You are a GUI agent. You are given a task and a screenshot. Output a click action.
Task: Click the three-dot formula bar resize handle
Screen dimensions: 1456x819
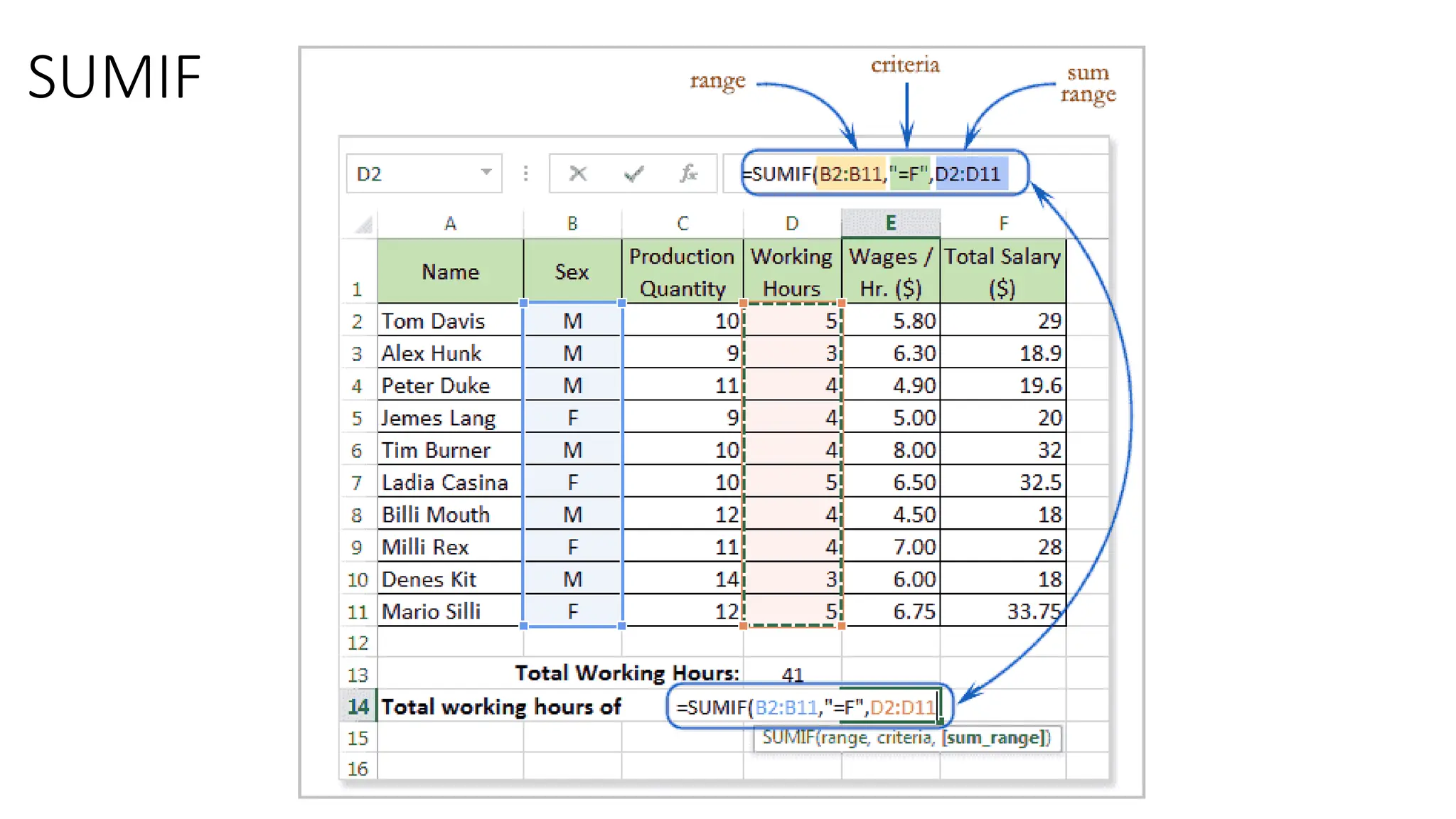tap(525, 173)
